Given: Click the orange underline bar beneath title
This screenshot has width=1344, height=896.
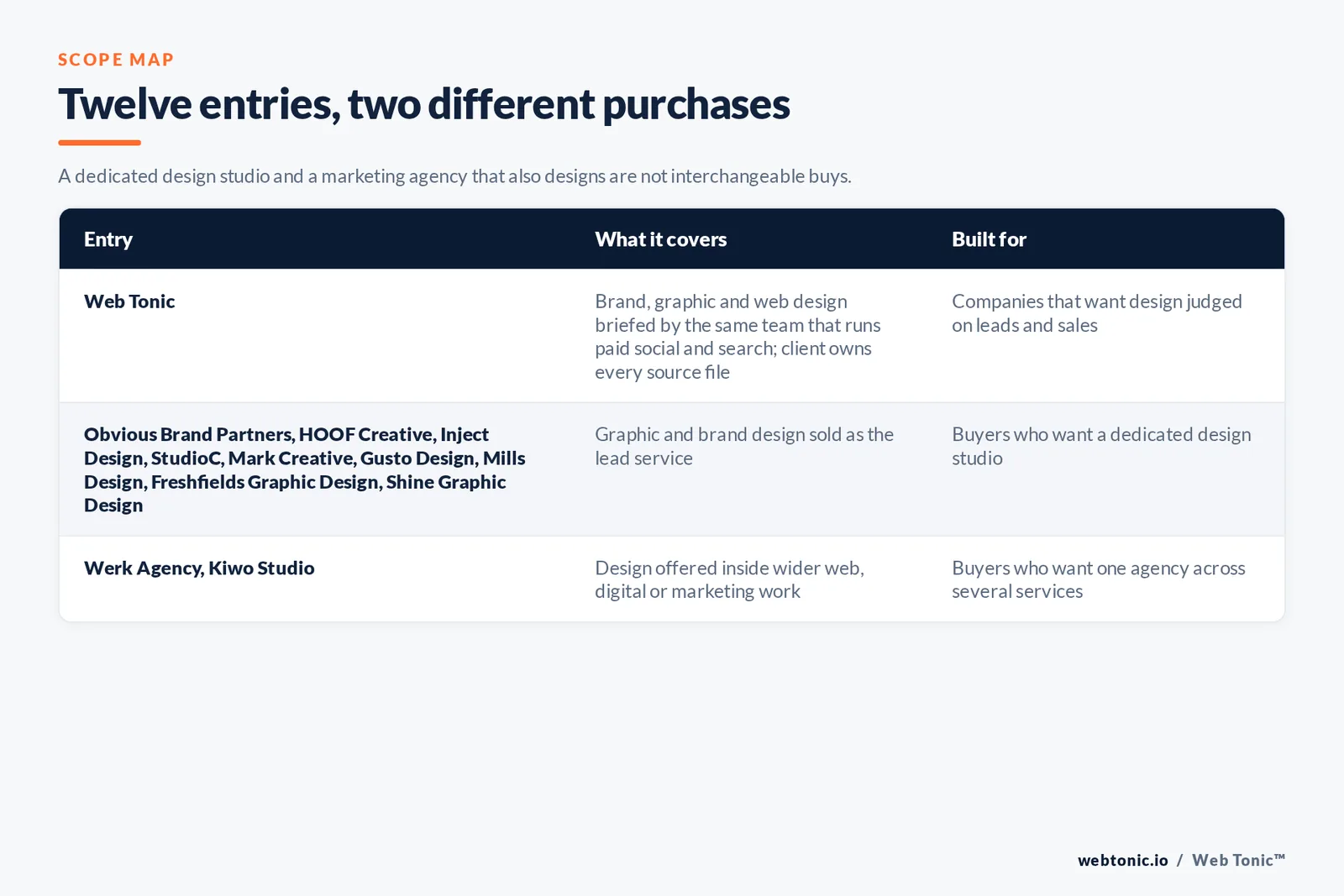Looking at the screenshot, I should (99, 143).
